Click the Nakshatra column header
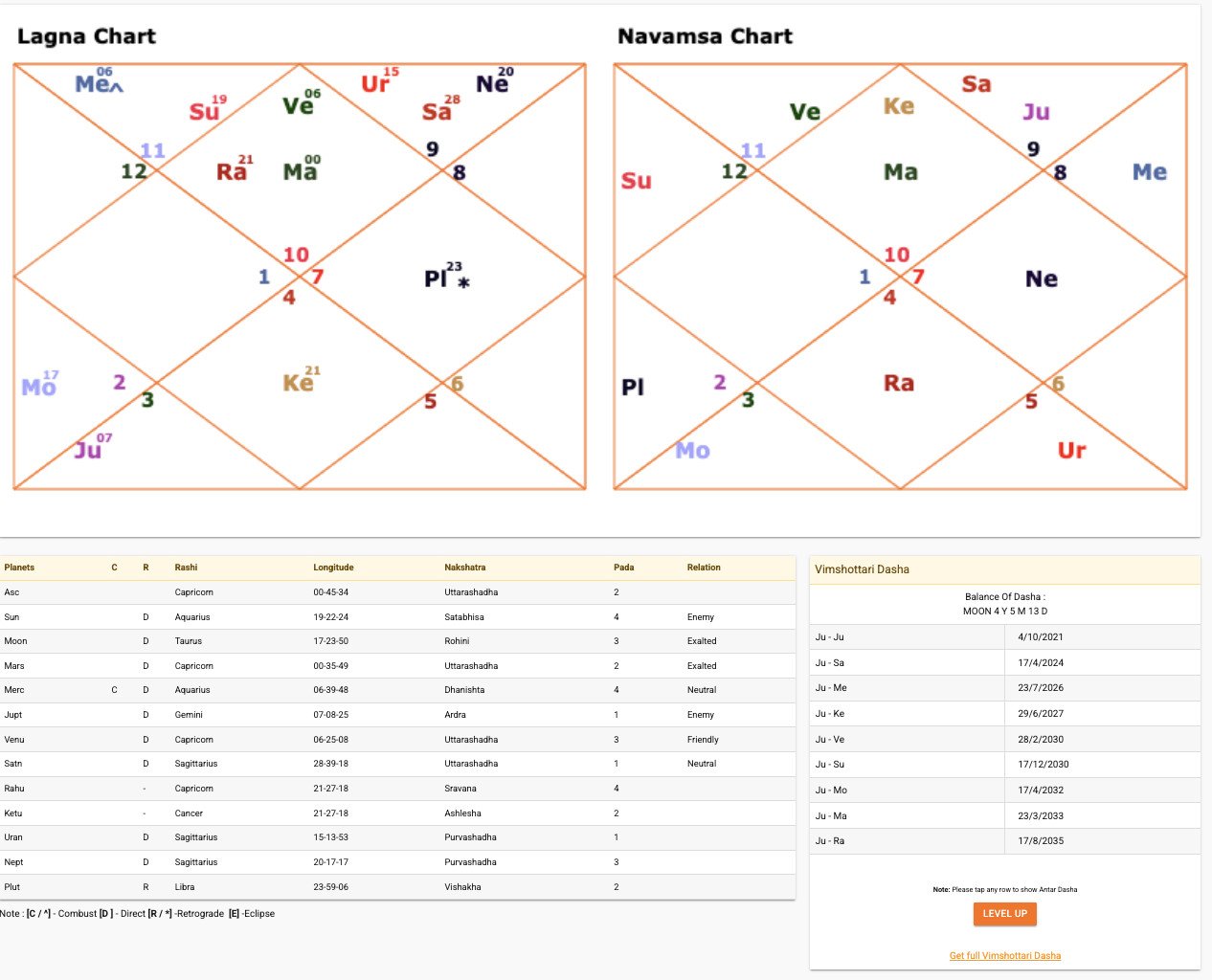Screen dimensions: 1212x980 (464, 568)
